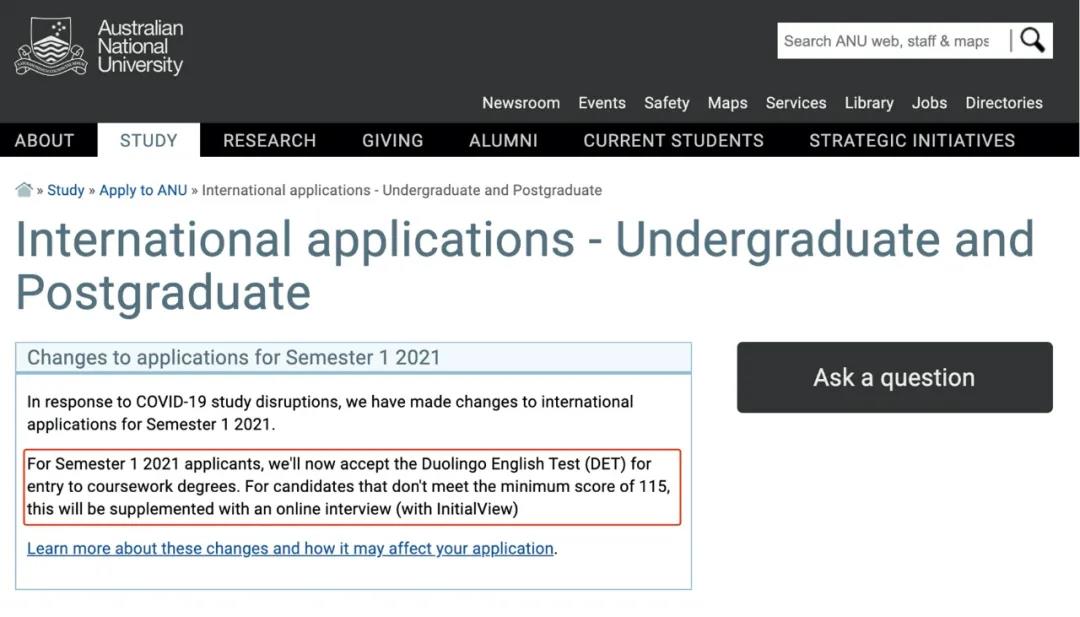Go to the CURRENT STUDENTS tab
The image size is (1080, 617).
(674, 140)
